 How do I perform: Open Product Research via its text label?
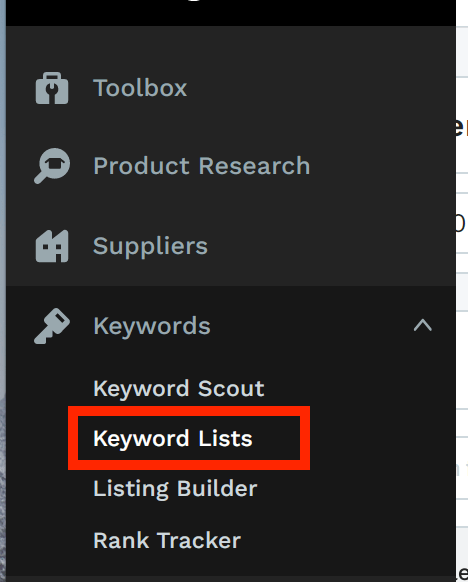tap(202, 166)
